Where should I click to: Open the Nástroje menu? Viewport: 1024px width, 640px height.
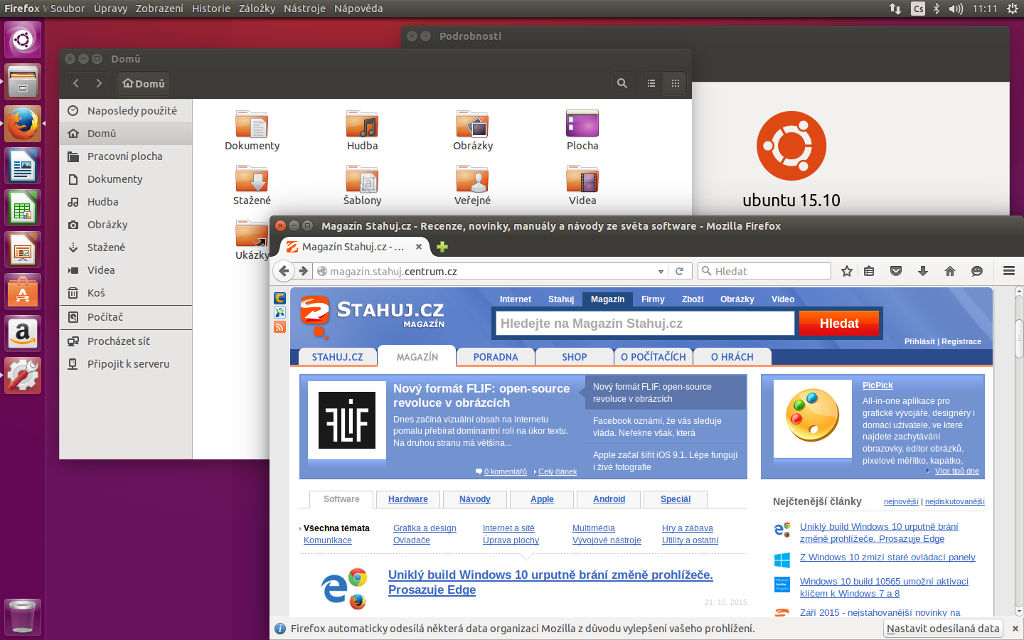pyautogui.click(x=304, y=8)
